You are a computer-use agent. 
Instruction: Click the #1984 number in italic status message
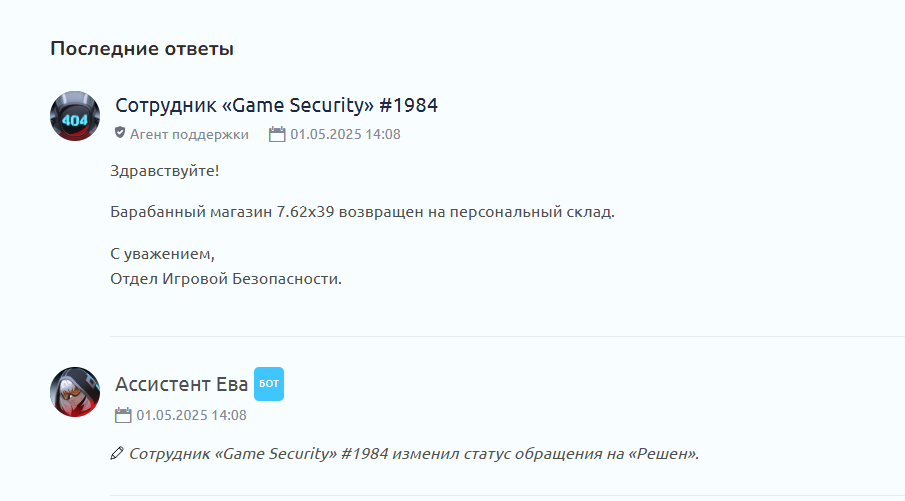[364, 454]
